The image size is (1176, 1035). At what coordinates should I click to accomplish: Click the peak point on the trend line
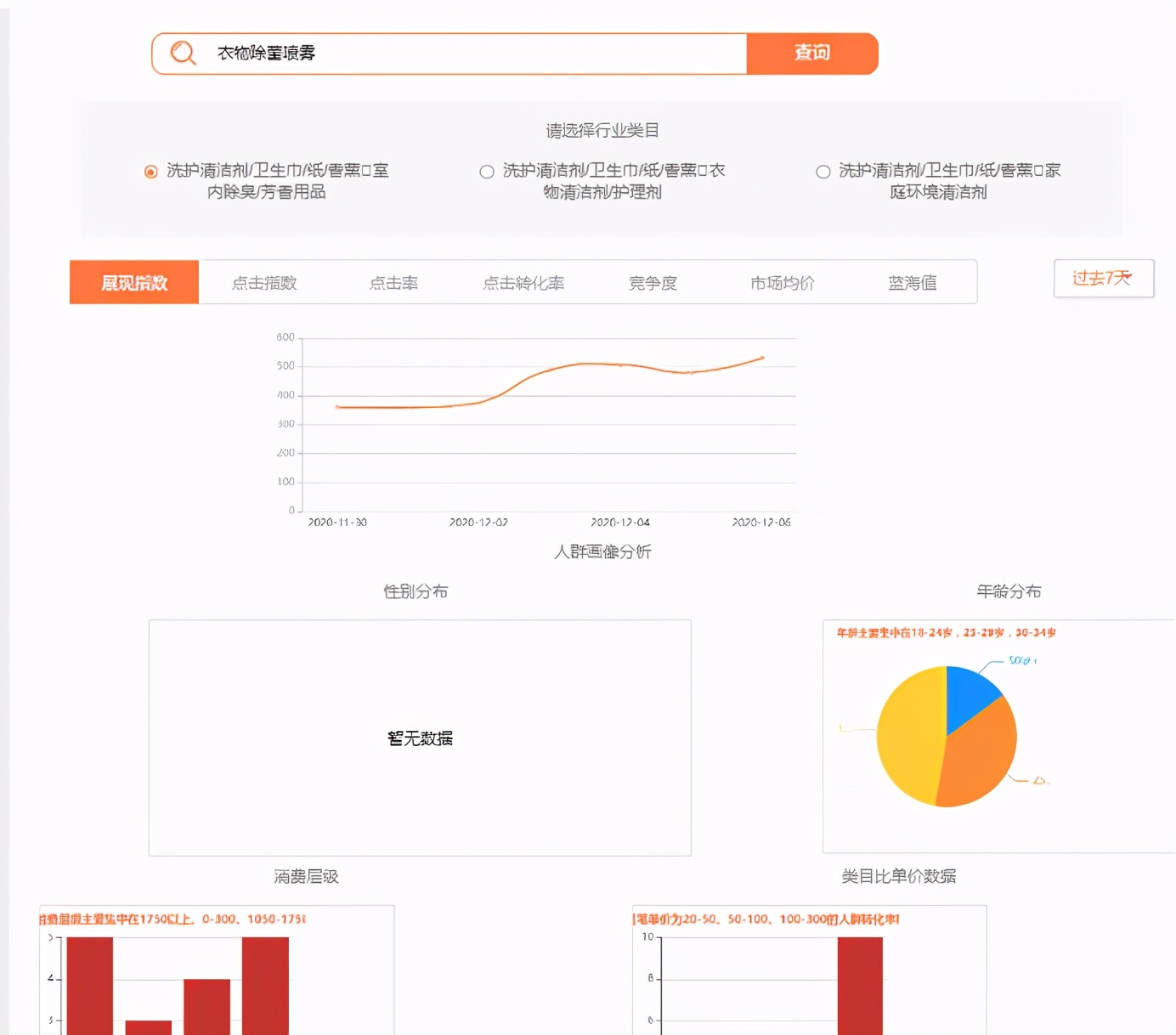(760, 359)
